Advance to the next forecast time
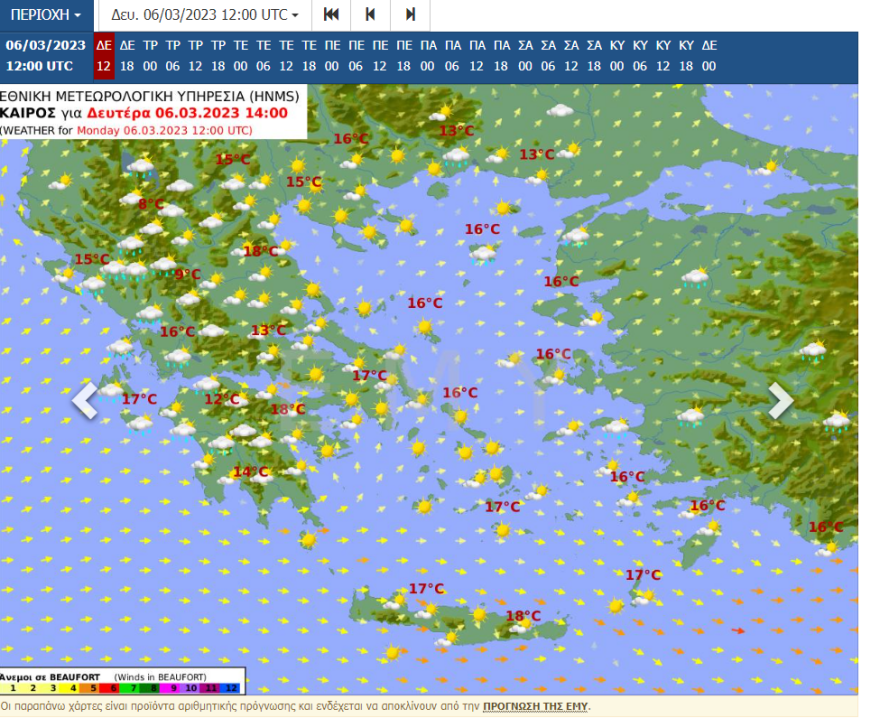Screen dimensions: 880x718 410,15
